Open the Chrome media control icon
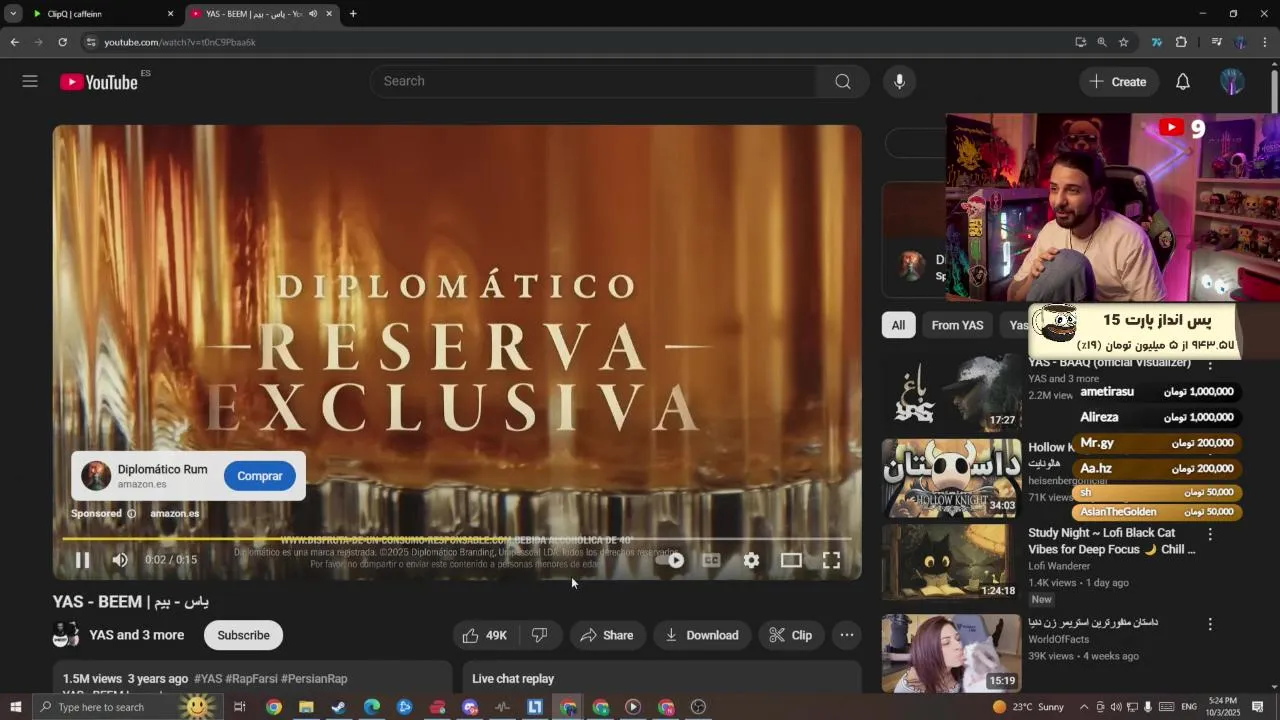 [1216, 42]
